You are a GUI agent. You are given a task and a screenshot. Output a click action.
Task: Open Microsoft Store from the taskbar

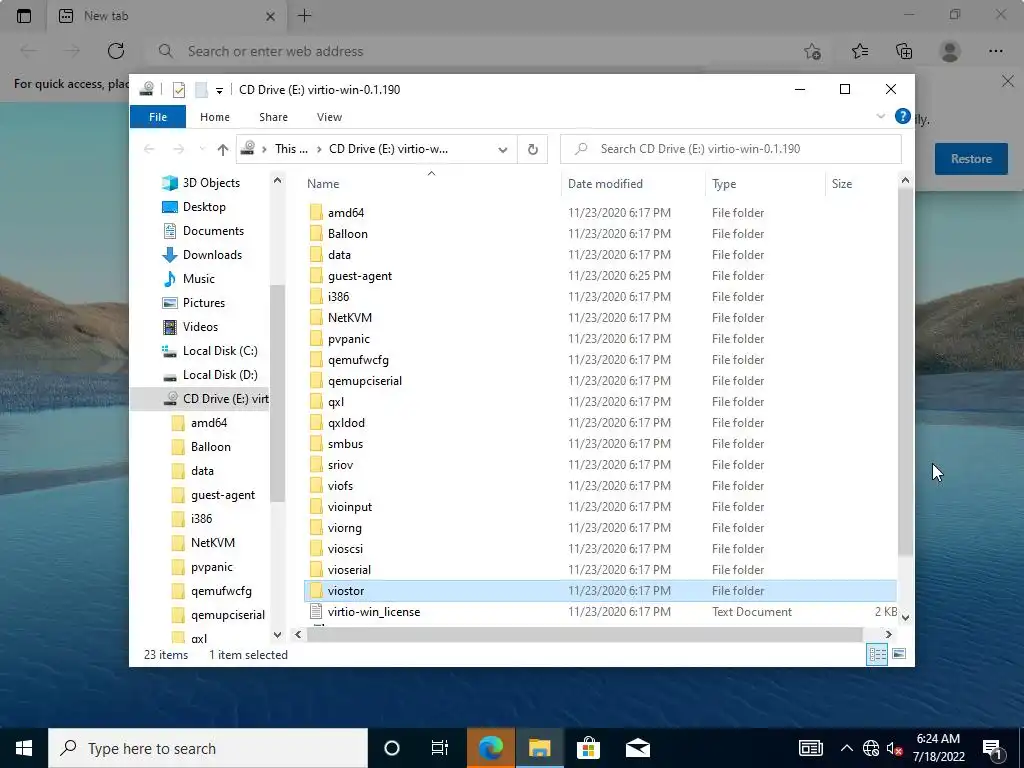[x=588, y=748]
